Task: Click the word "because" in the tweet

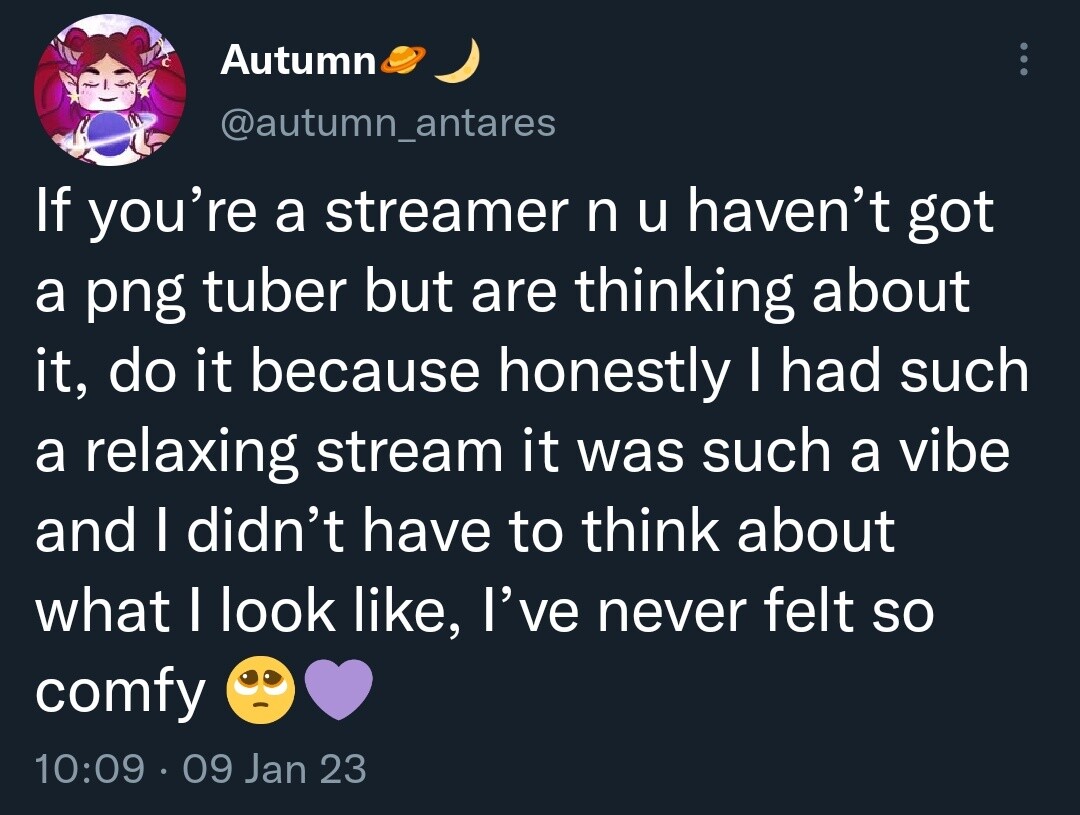Action: click(x=365, y=372)
